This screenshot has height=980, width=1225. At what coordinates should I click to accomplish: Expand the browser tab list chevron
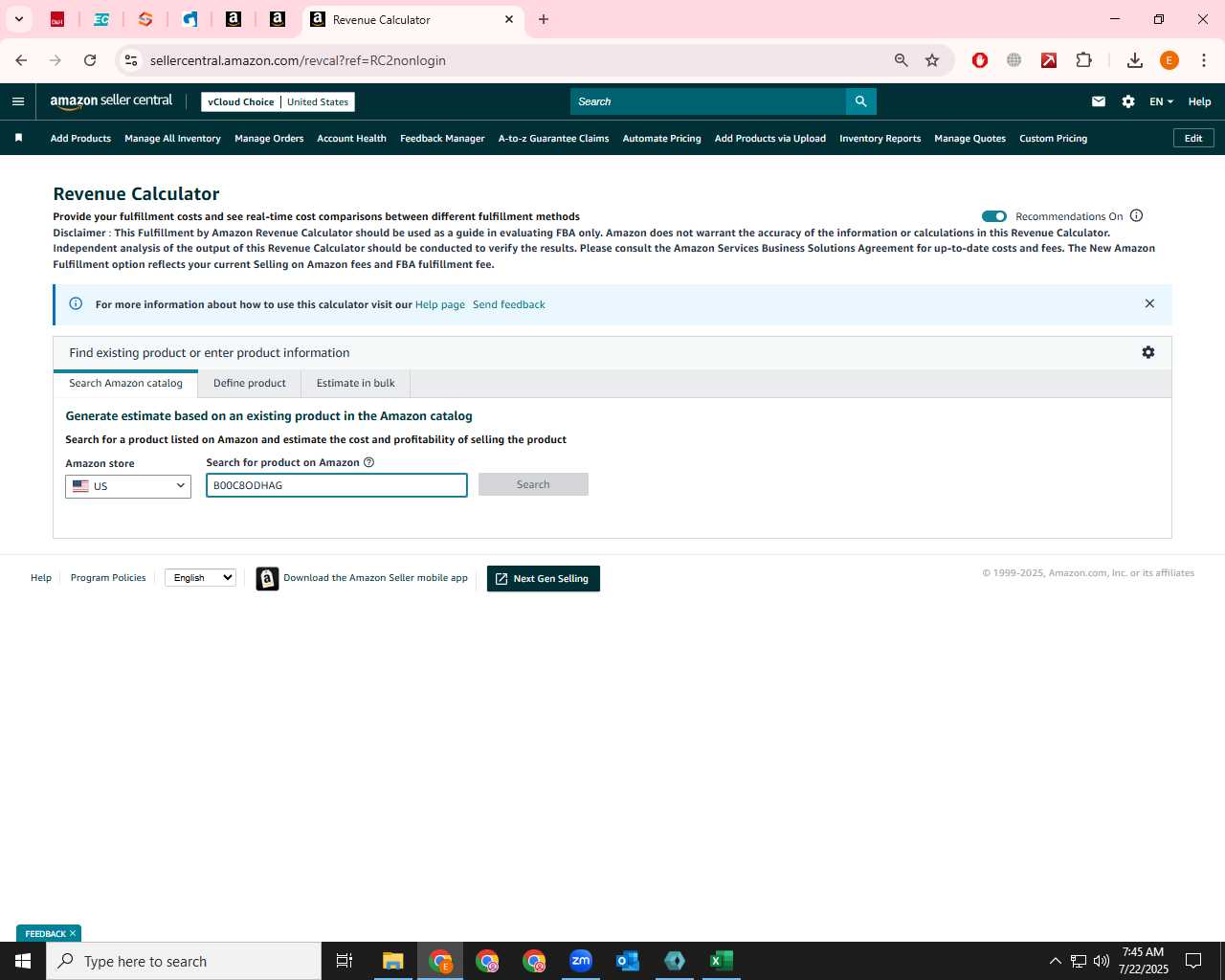18,19
